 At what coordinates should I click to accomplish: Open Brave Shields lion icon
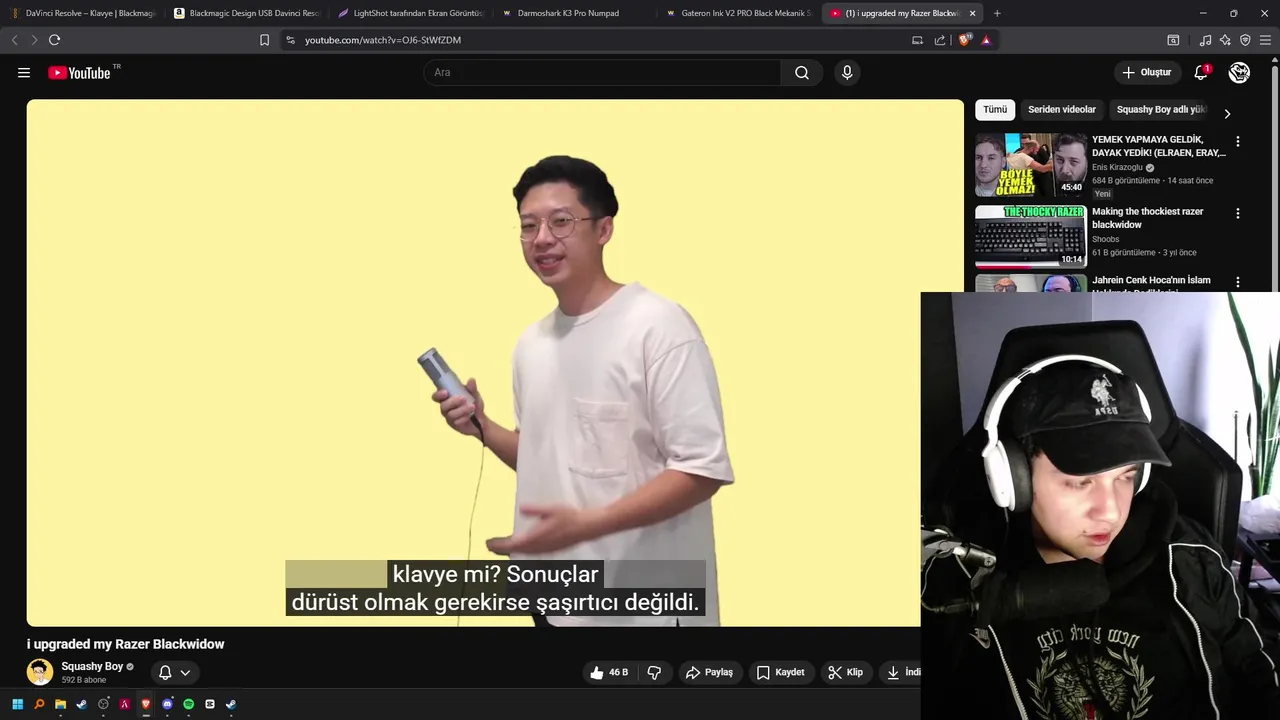click(x=964, y=40)
